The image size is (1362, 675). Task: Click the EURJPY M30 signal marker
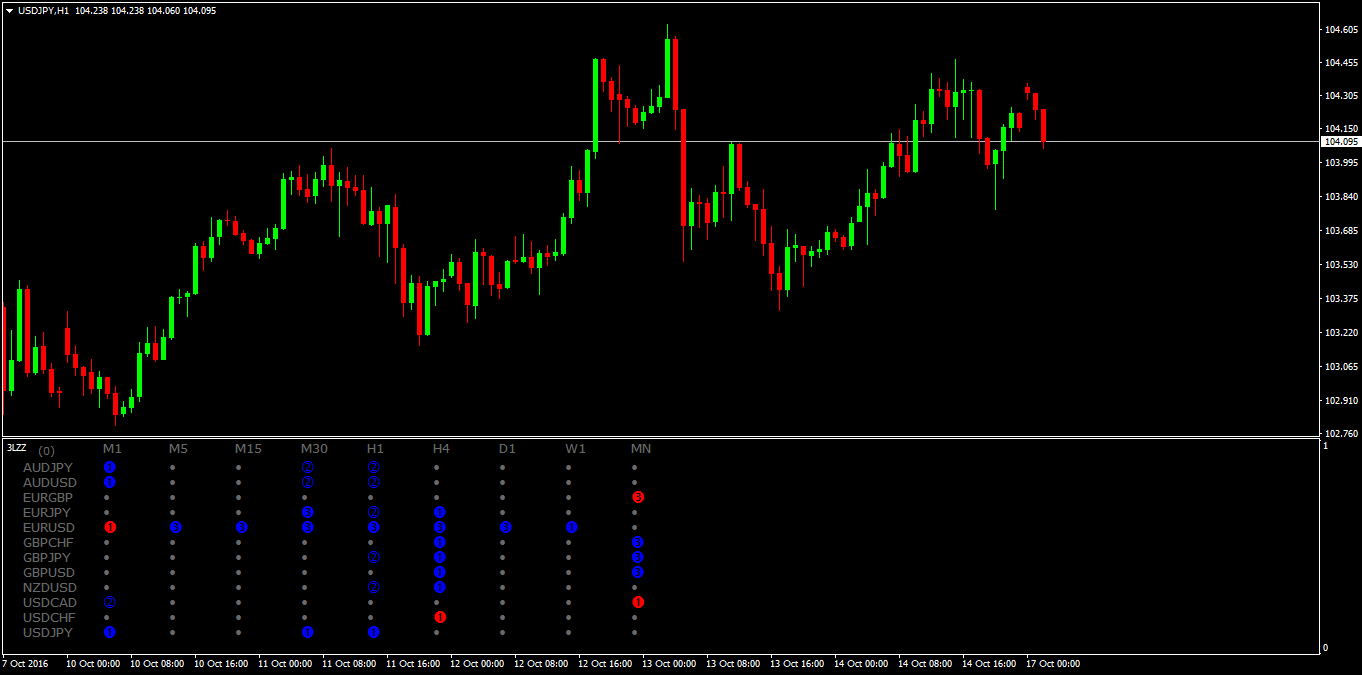[x=308, y=512]
